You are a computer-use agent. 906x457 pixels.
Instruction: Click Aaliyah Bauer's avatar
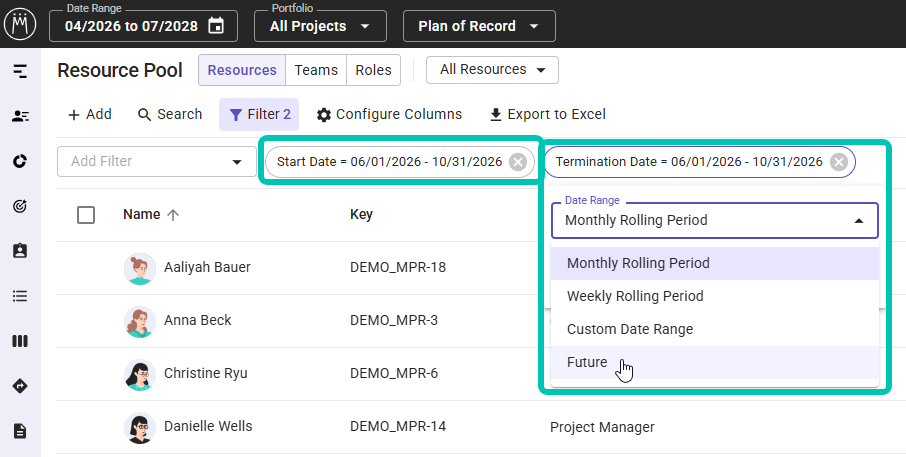click(x=140, y=269)
